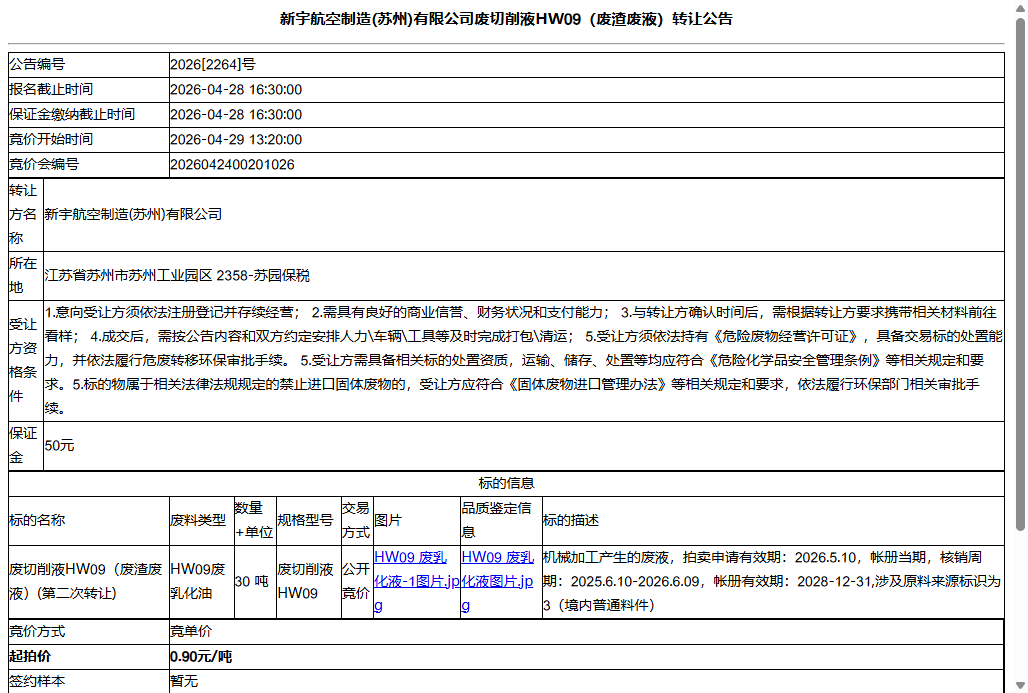This screenshot has height=693, width=1028.
Task: Click the 图片 column header
Action: pos(417,521)
